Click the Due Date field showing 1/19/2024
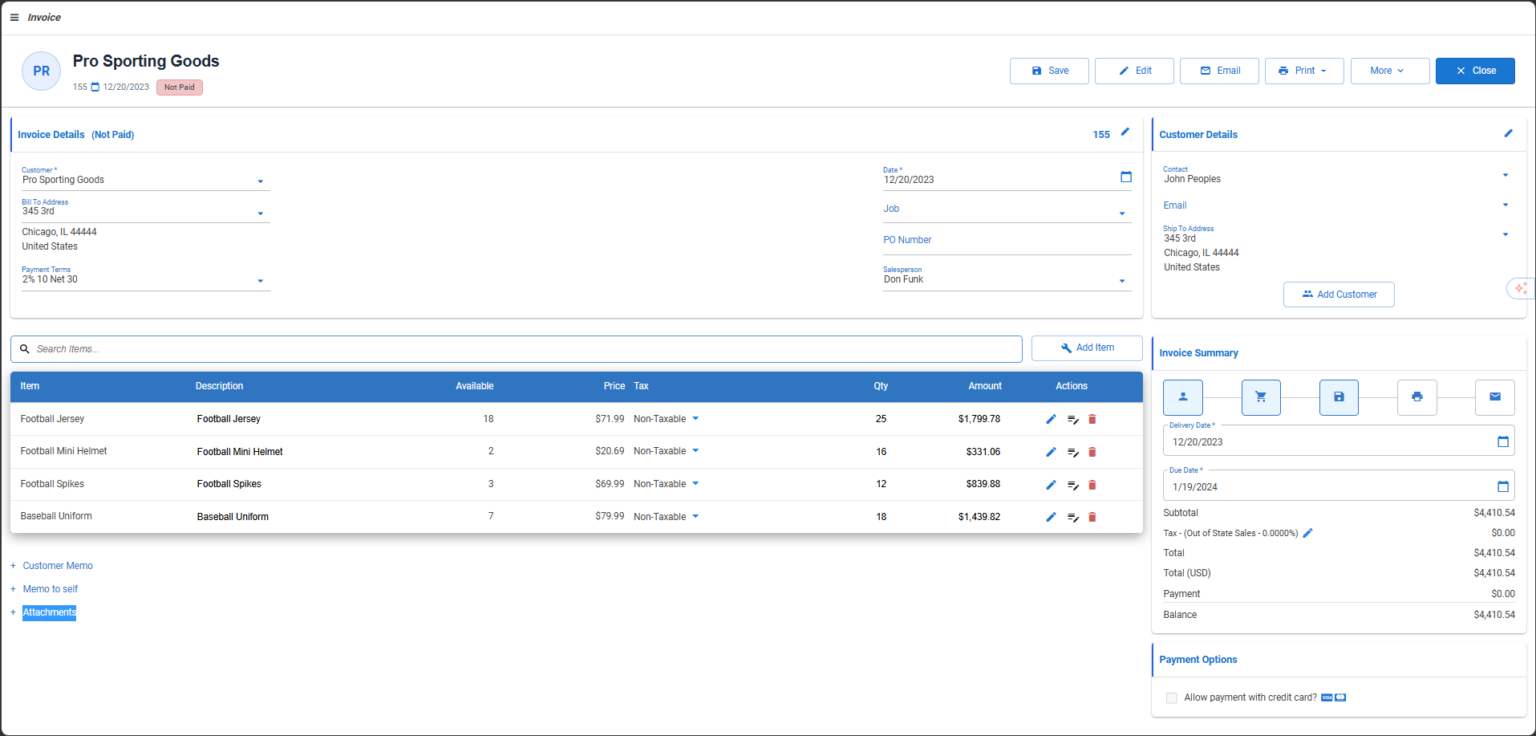The width and height of the screenshot is (1536, 736). (x=1339, y=487)
